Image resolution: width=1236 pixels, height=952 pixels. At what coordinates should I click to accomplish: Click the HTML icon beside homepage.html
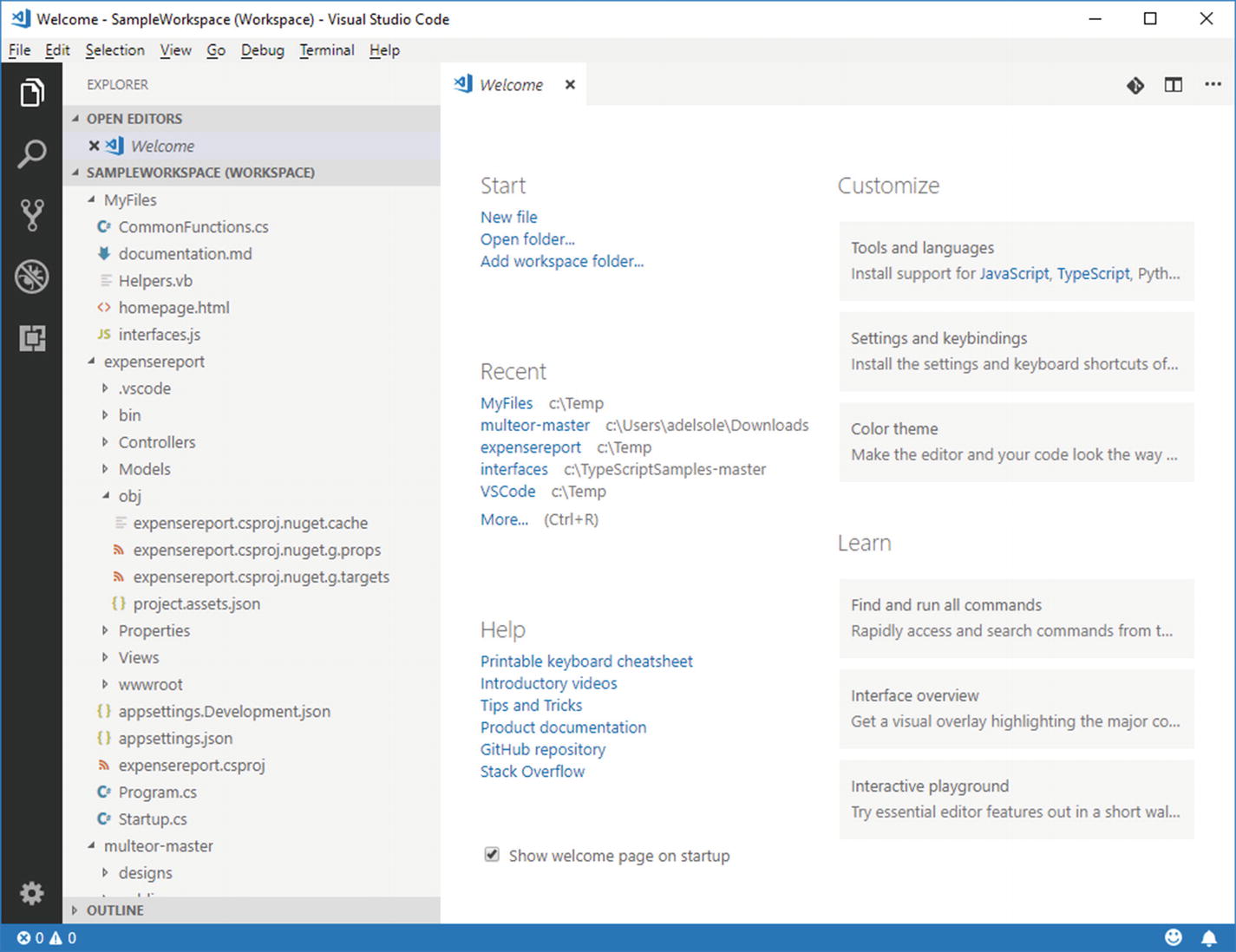click(x=104, y=307)
